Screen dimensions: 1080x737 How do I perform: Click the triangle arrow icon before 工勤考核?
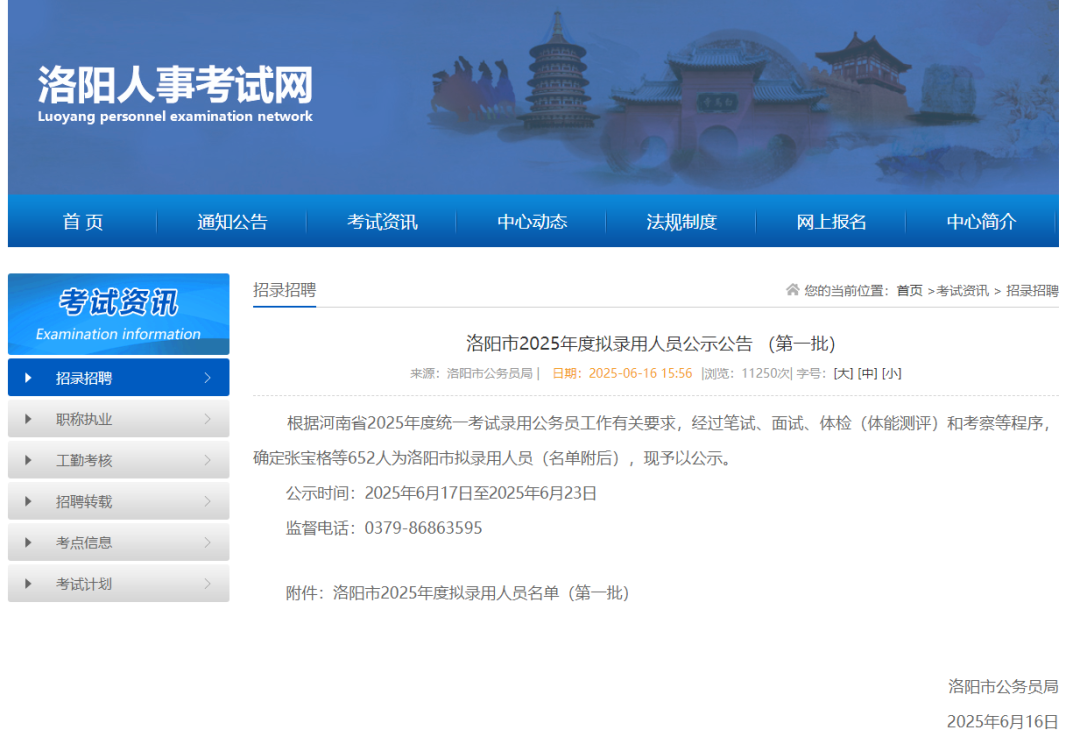28,460
